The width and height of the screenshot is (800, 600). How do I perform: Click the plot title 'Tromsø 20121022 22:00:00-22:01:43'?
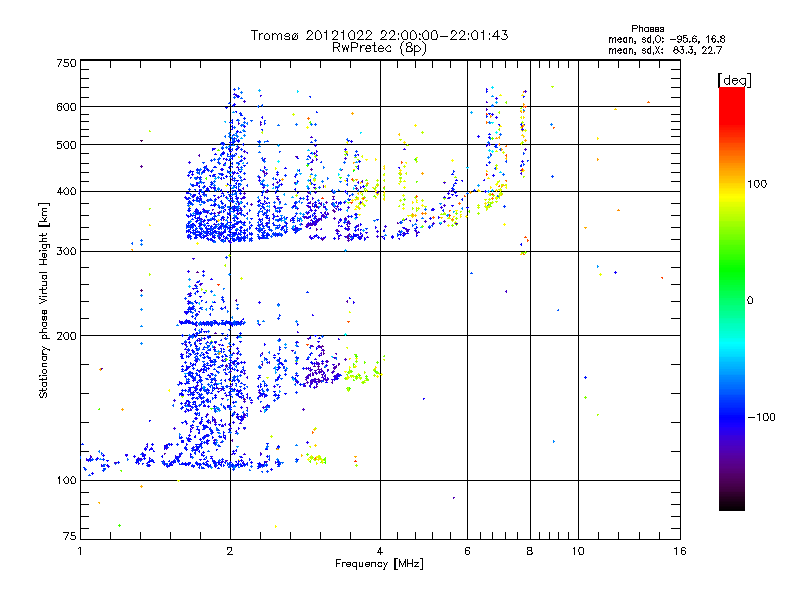pyautogui.click(x=379, y=35)
